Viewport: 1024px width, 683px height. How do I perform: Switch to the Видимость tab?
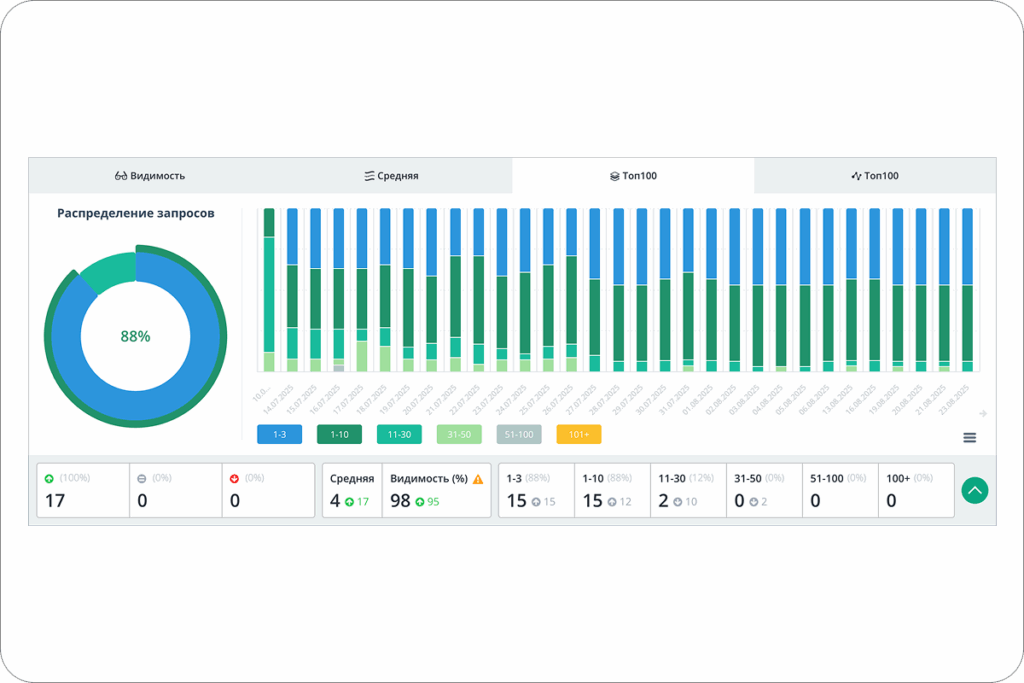click(x=150, y=176)
